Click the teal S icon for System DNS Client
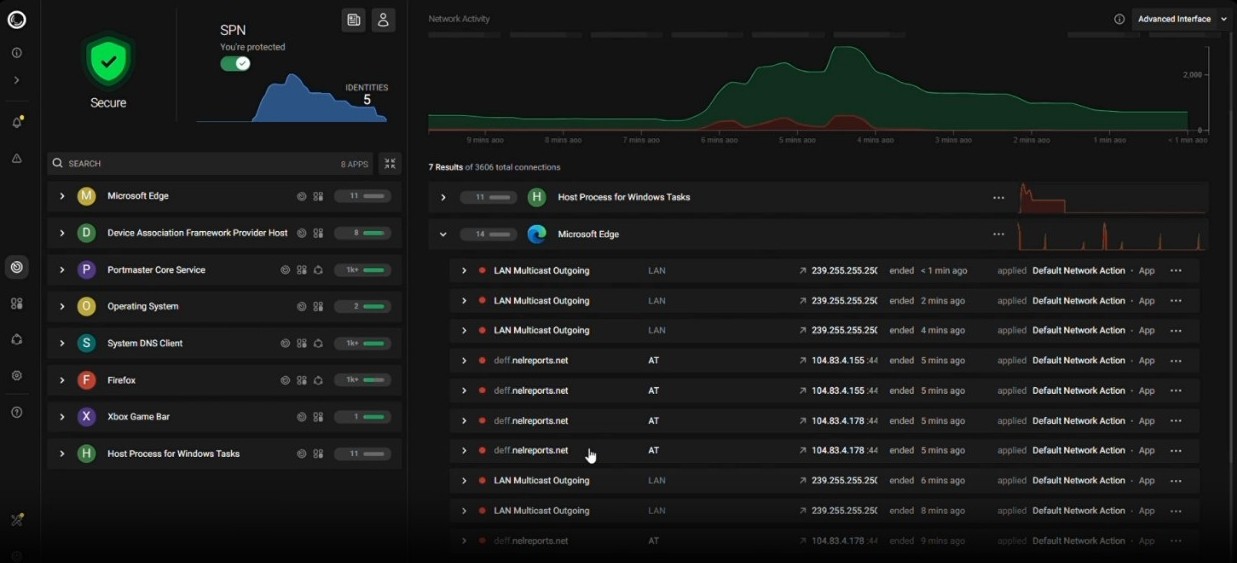Image resolution: width=1237 pixels, height=563 pixels. point(87,343)
